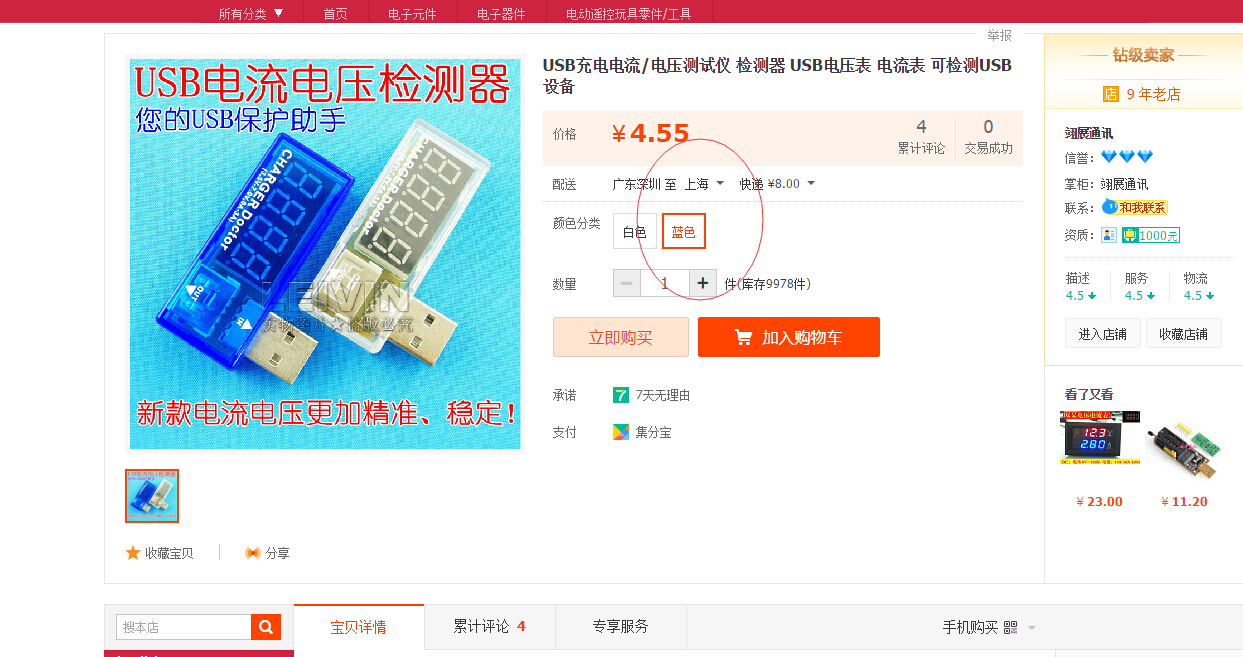Expand the 上海 destination dropdown

tap(704, 184)
